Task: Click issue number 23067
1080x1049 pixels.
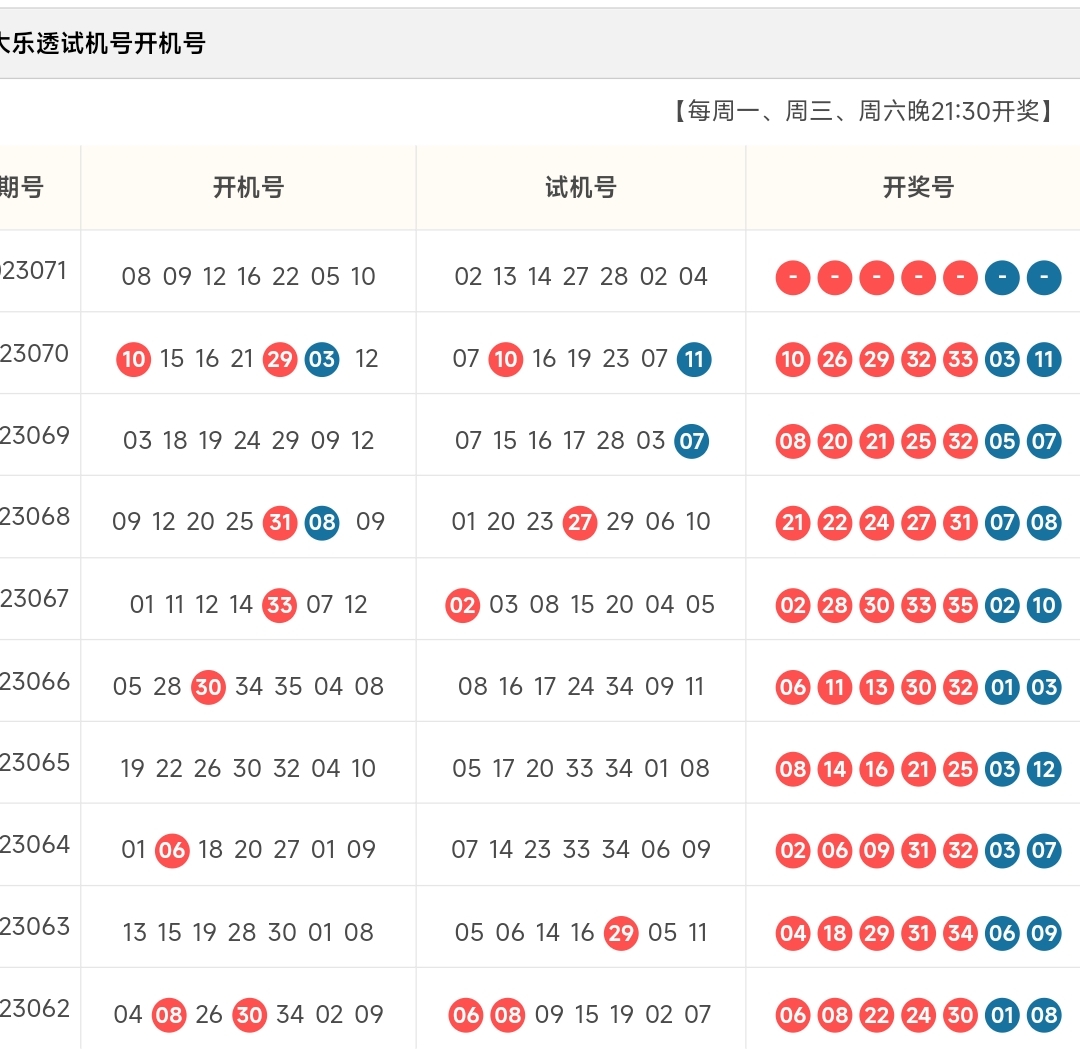Action: pos(34,599)
